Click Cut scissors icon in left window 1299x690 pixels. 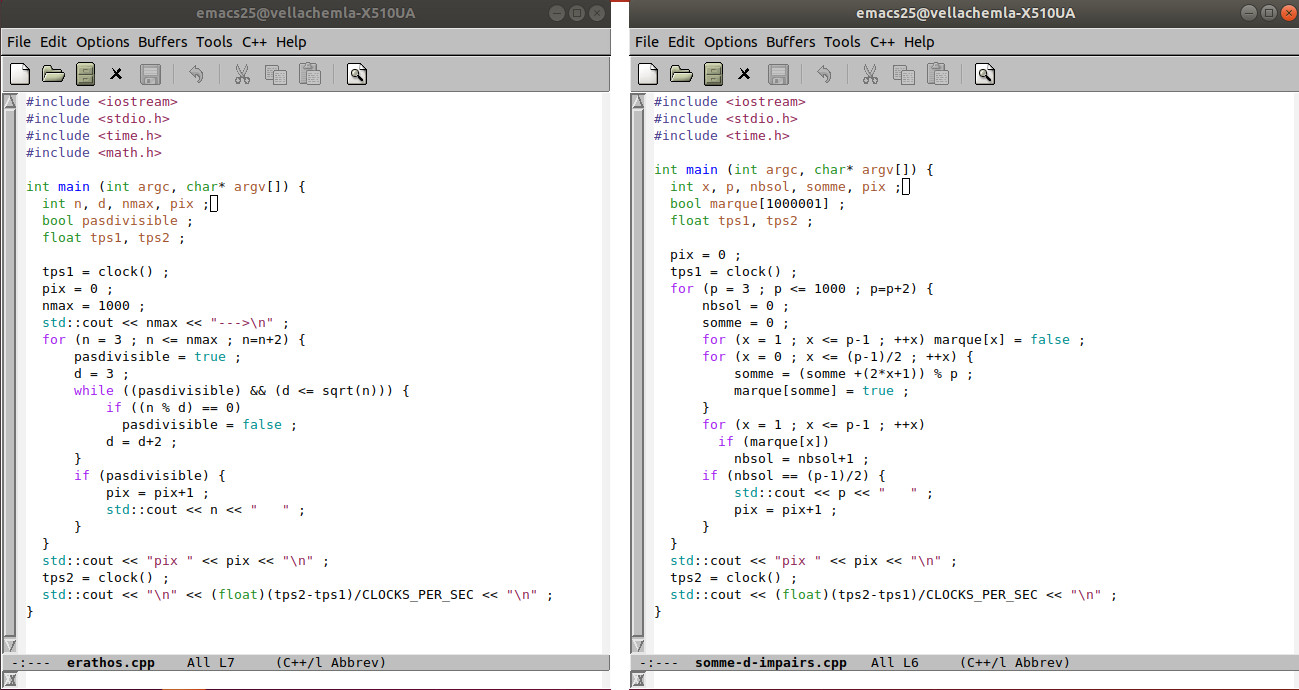coord(242,74)
